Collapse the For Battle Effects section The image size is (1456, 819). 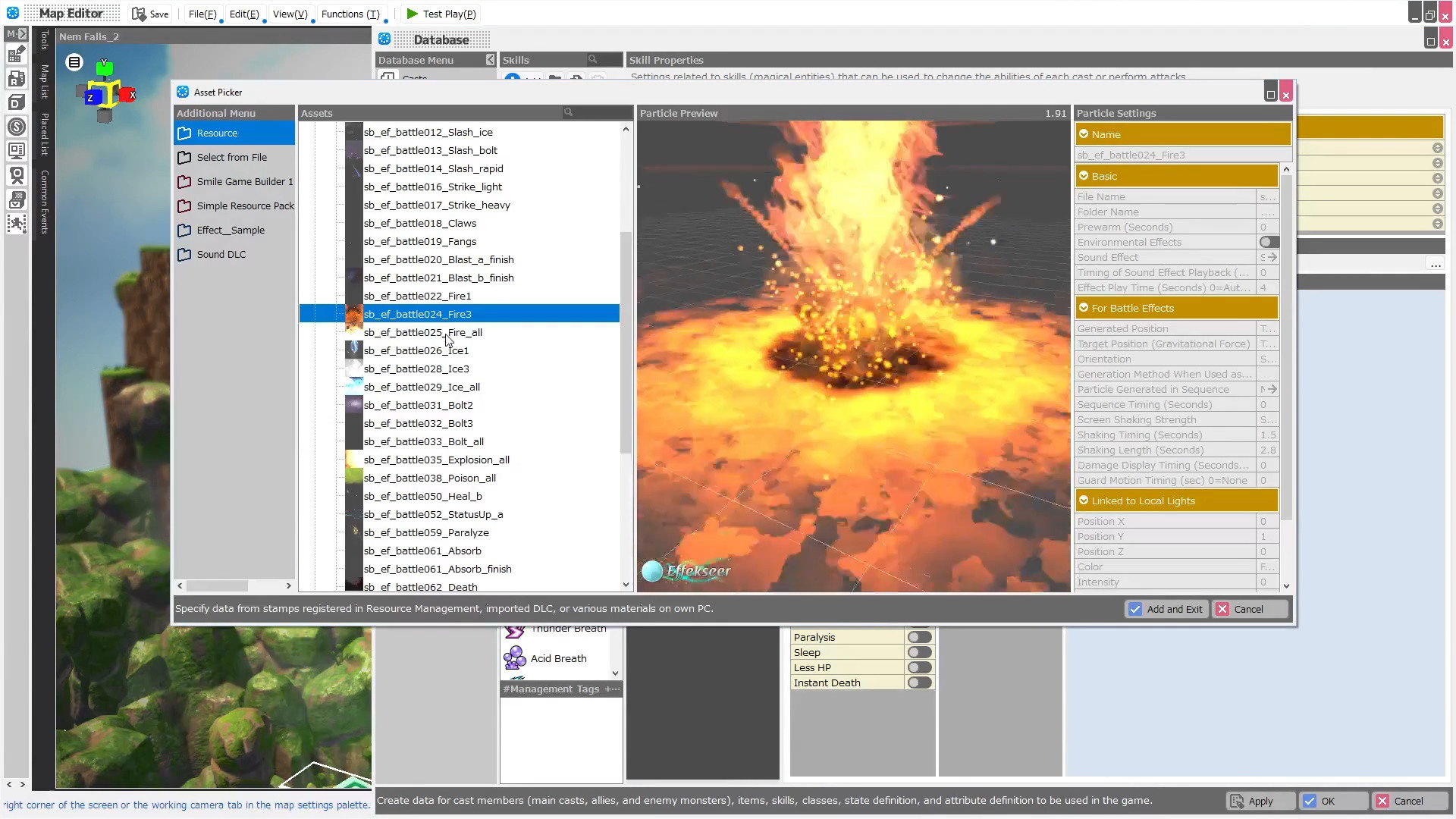pos(1085,308)
